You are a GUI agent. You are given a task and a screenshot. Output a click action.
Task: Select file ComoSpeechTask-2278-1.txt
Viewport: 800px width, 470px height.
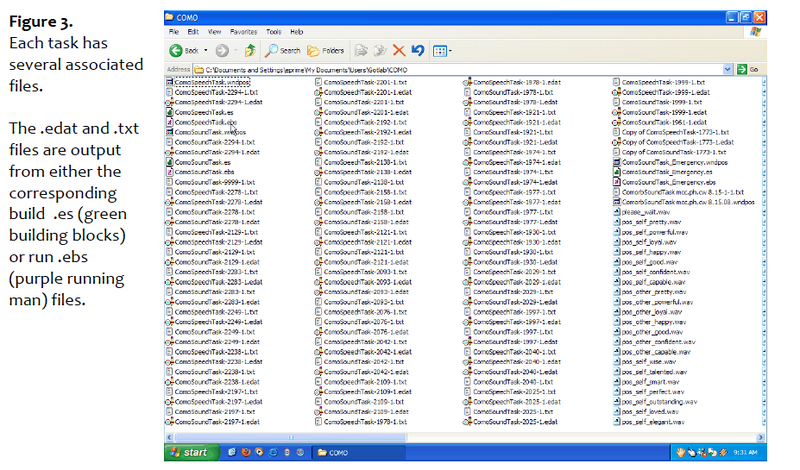[x=212, y=192]
